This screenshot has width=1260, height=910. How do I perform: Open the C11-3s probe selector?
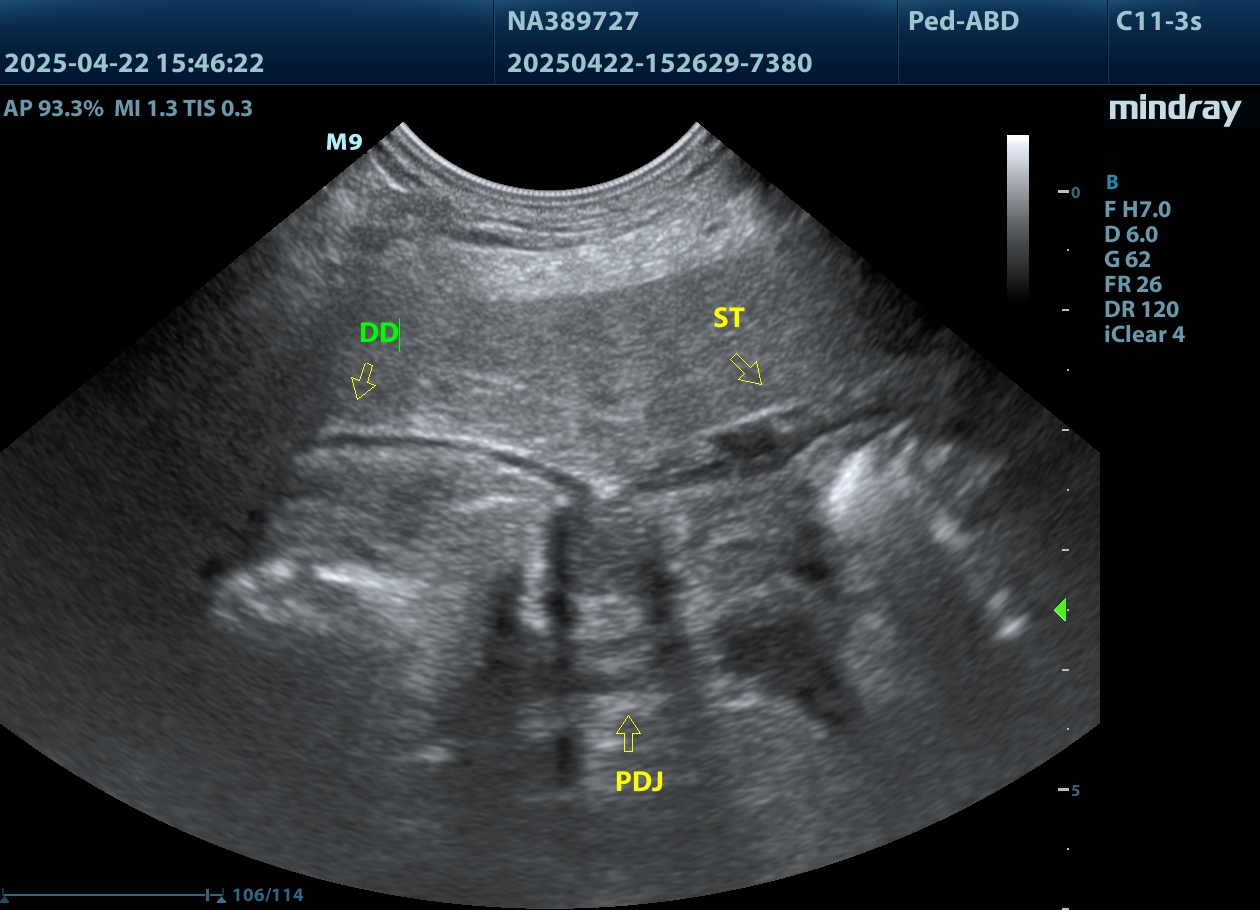point(1158,21)
